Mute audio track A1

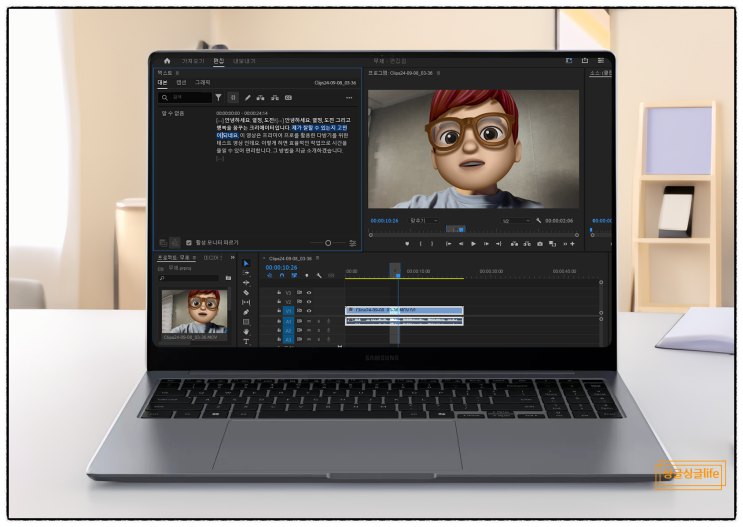309,321
